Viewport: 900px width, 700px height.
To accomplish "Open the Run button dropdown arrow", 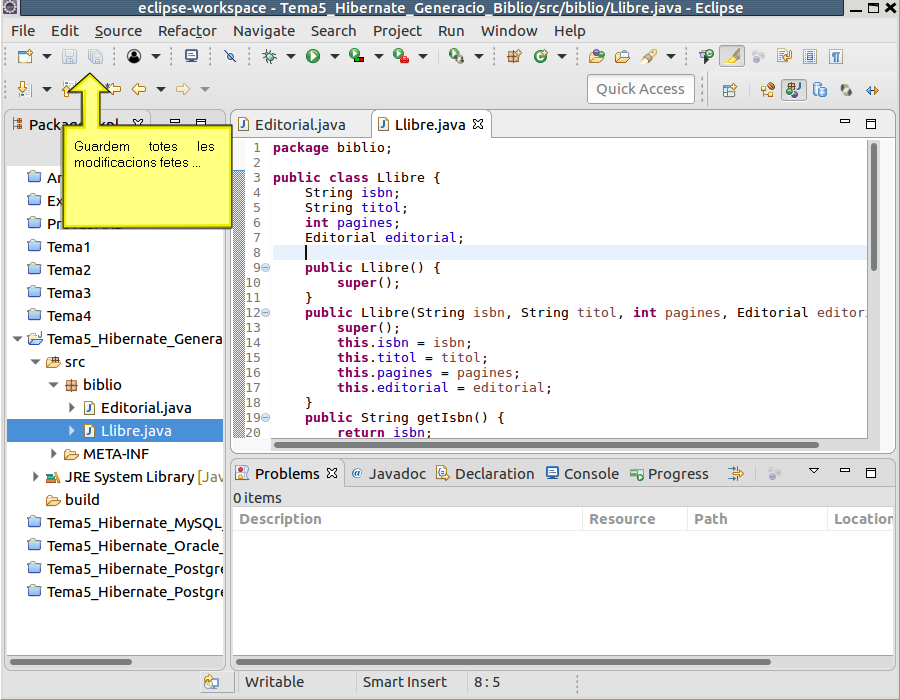I will (x=333, y=57).
